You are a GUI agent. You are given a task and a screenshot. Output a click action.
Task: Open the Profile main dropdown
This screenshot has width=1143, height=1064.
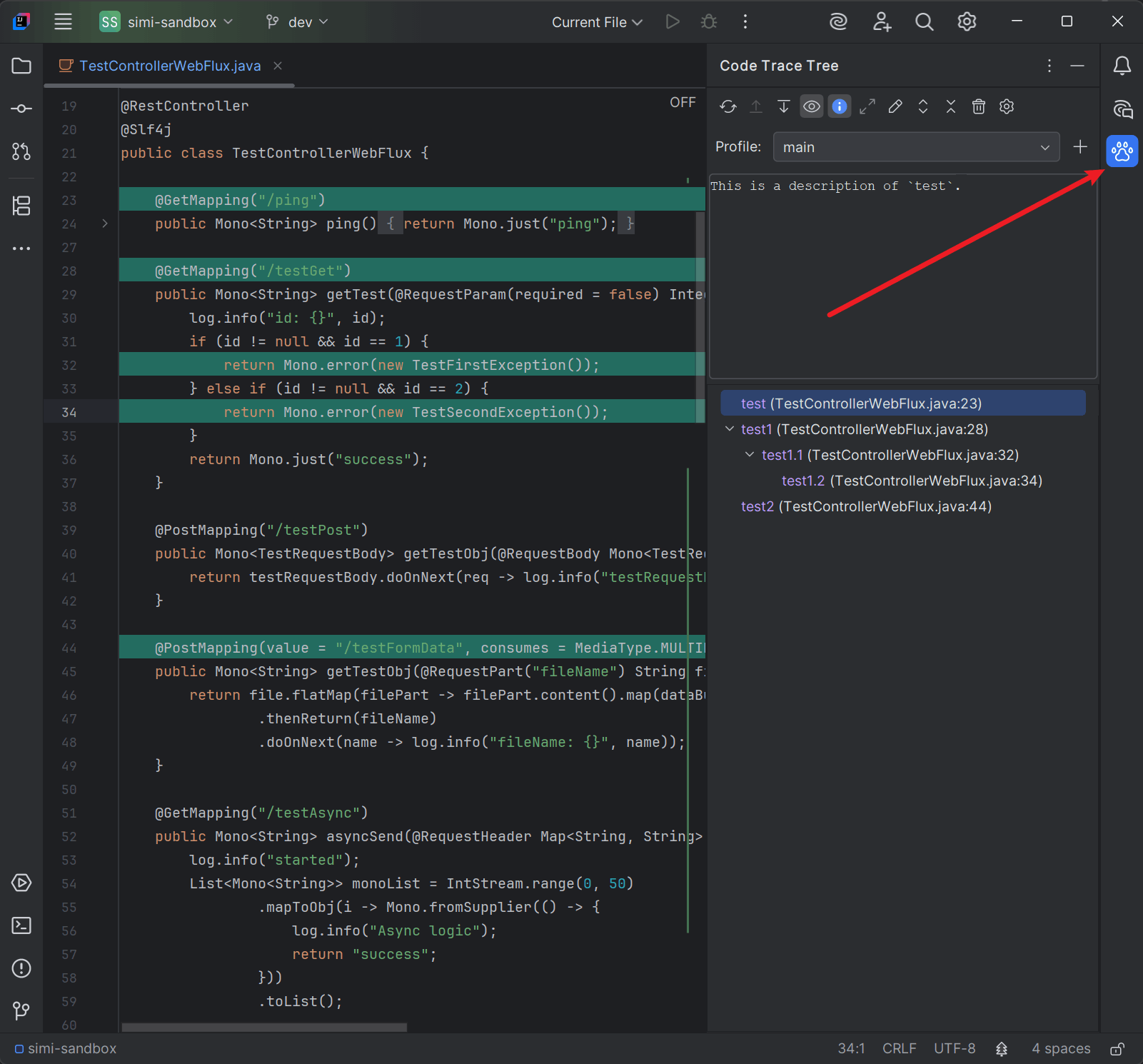[x=916, y=147]
